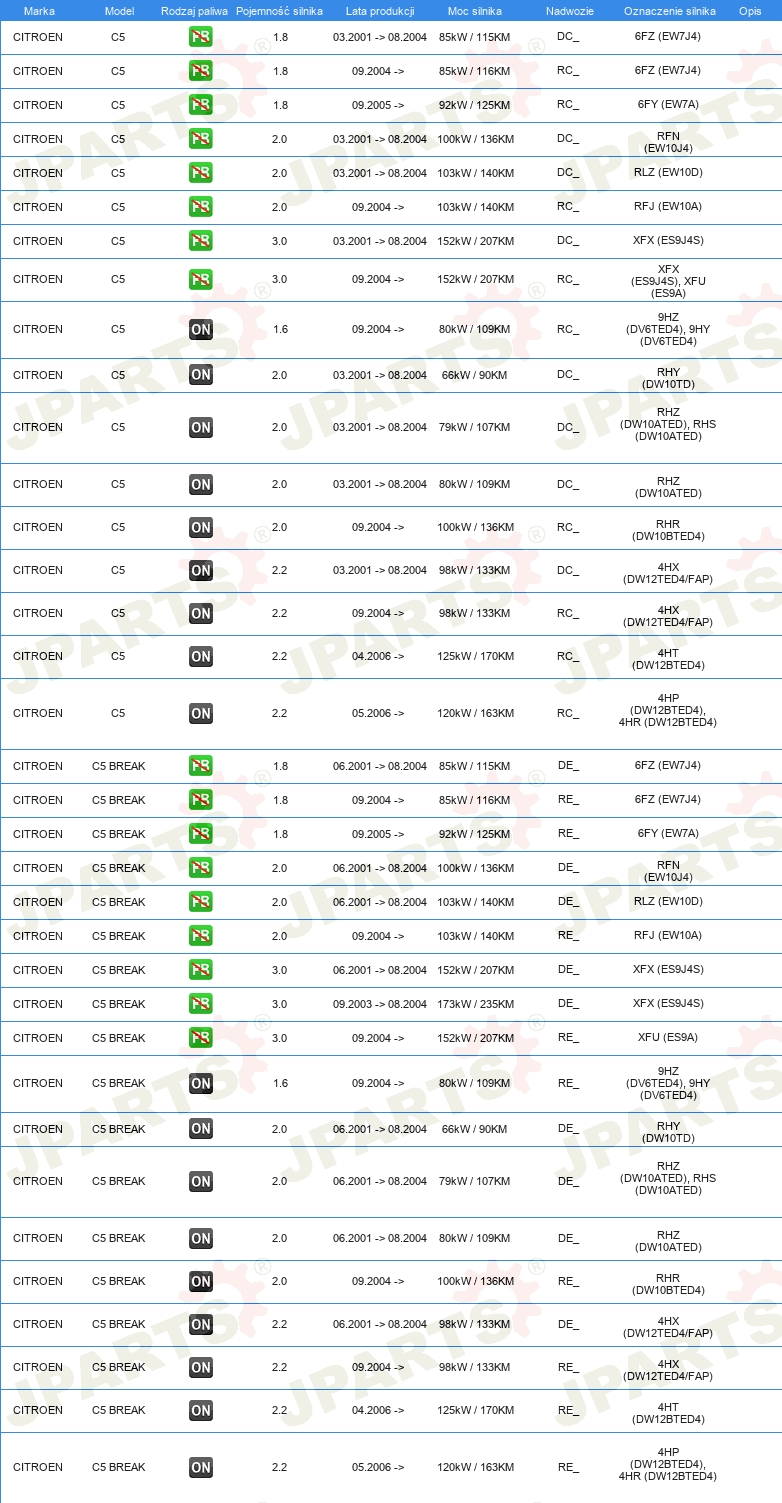This screenshot has height=1503, width=782.
Task: Click the ON icon in the C5 BREAK DE_ 80kW RHZ row
Action: click(200, 1238)
